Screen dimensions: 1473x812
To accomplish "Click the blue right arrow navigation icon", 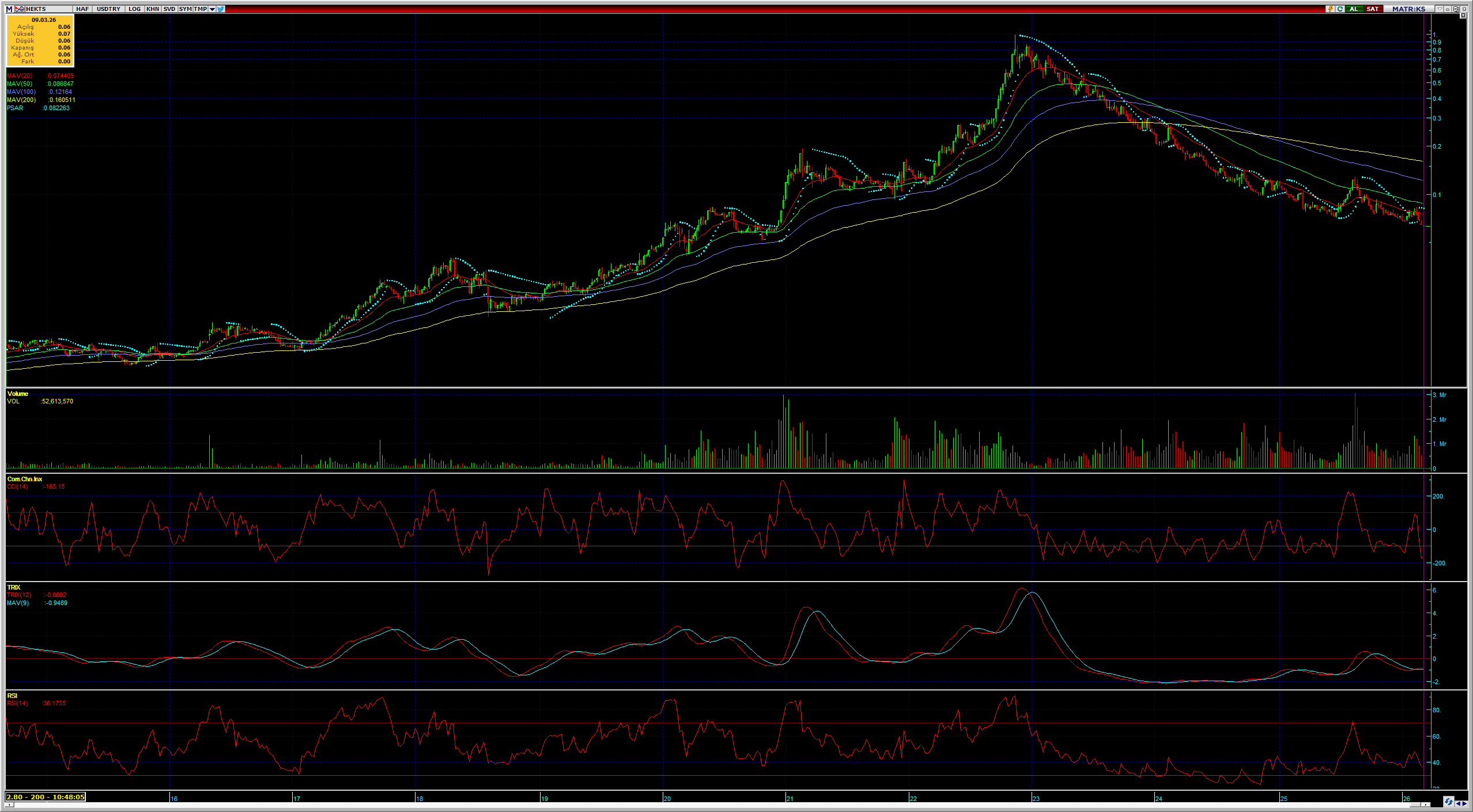I will click(x=1464, y=803).
